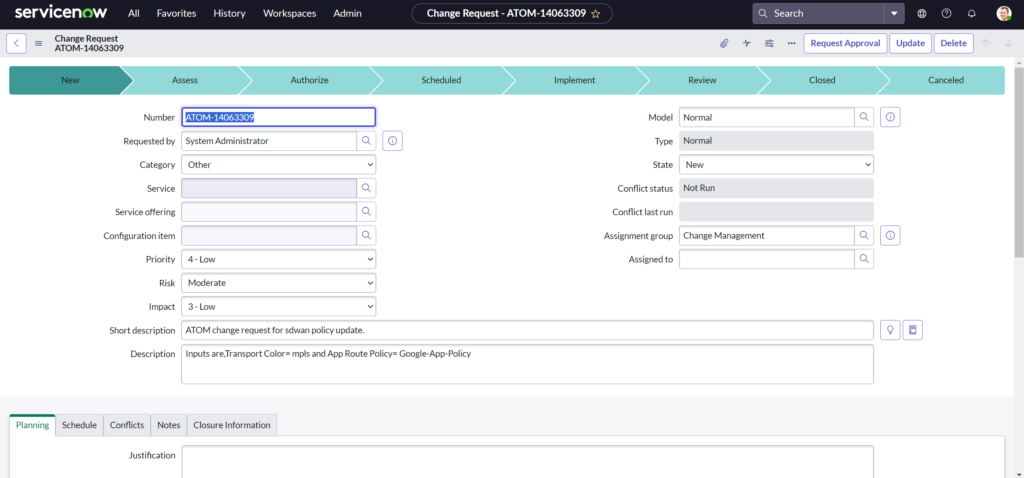This screenshot has width=1024, height=478.
Task: Open the Impact dropdown
Action: 279,306
